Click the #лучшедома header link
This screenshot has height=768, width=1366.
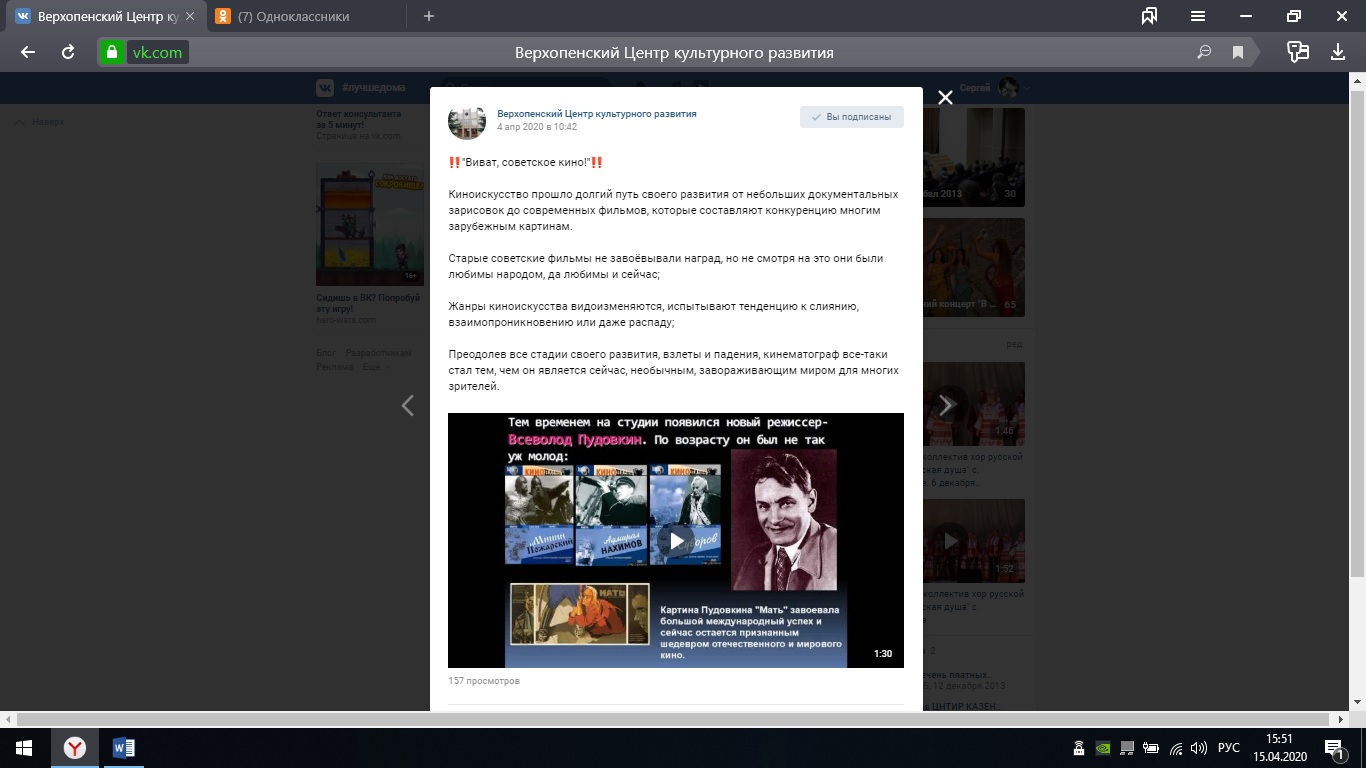[x=374, y=88]
